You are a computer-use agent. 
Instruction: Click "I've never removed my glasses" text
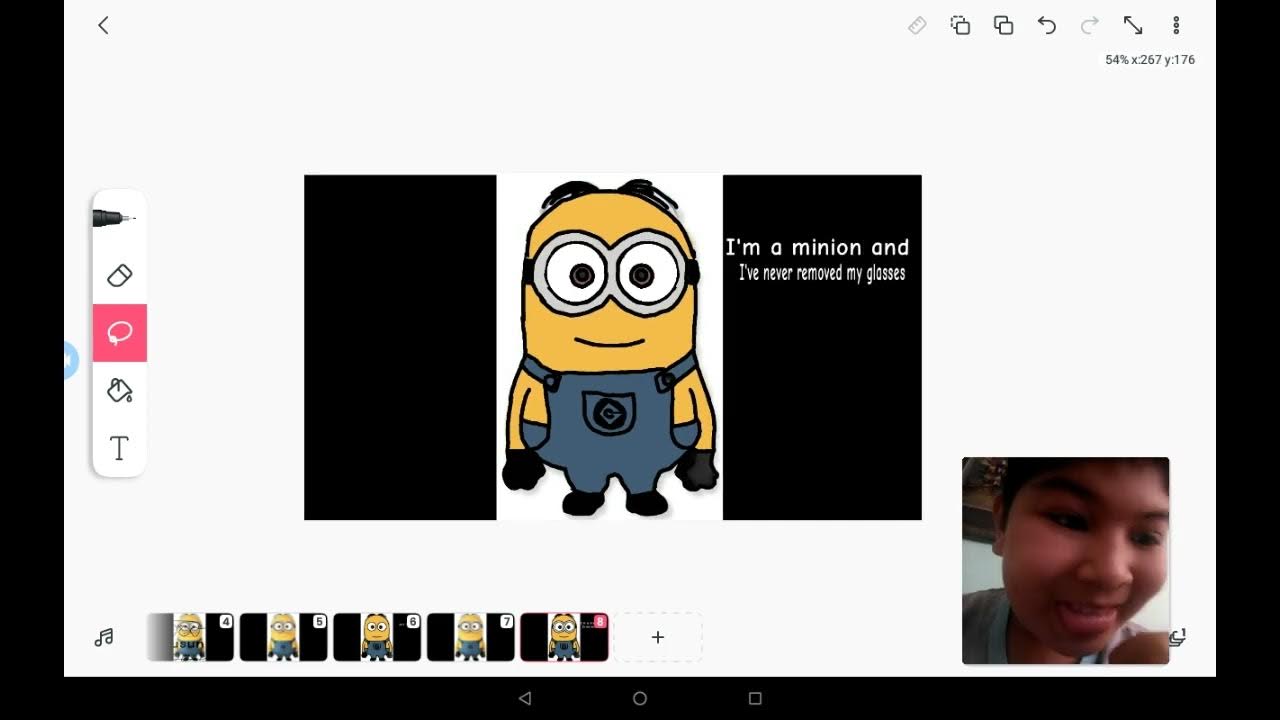tap(822, 273)
